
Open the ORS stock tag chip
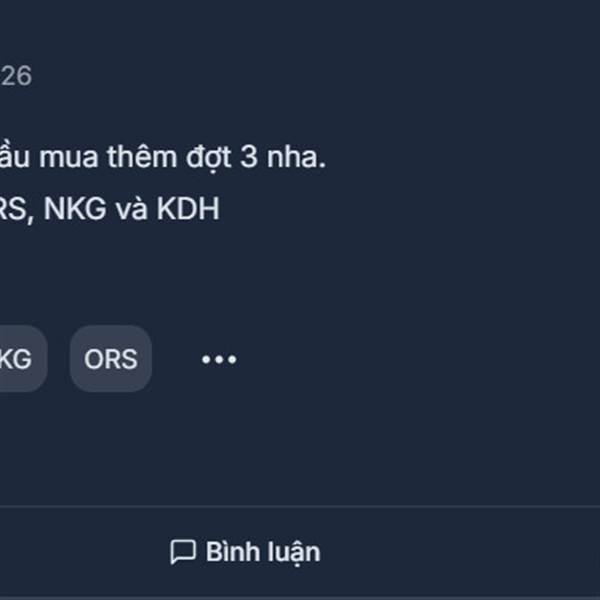[111, 359]
